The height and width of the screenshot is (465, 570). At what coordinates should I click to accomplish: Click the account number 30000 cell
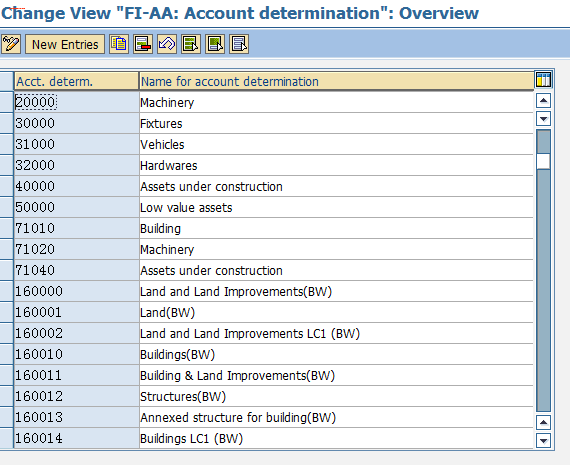pyautogui.click(x=76, y=123)
